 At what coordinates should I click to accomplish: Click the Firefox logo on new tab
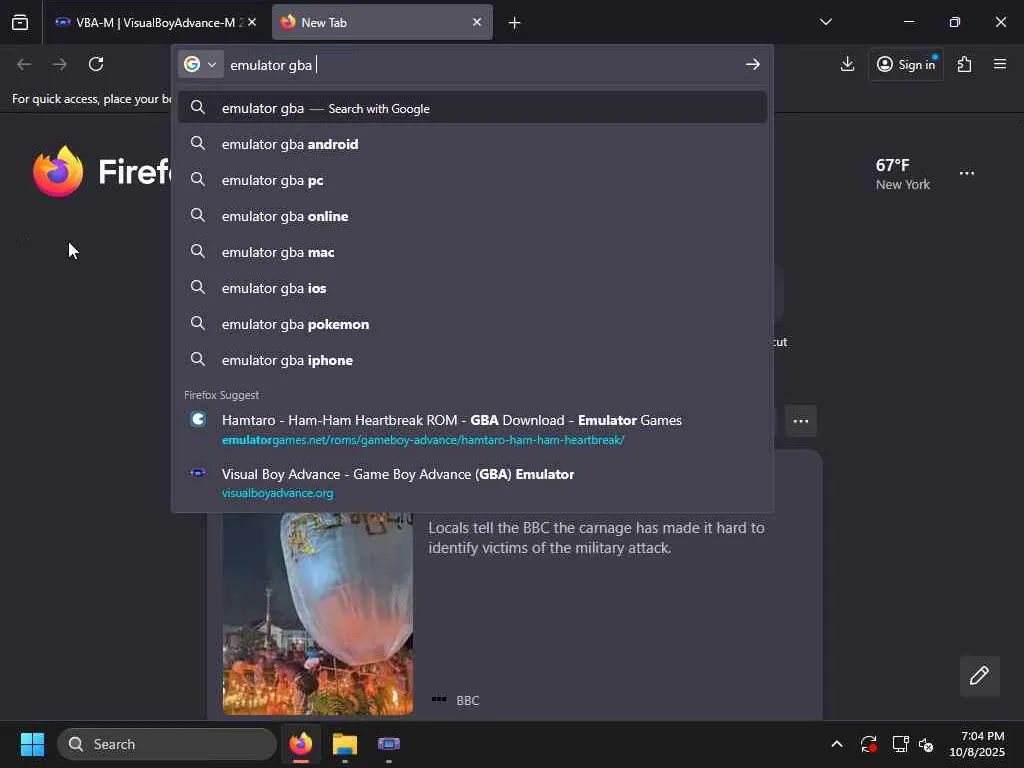(58, 172)
